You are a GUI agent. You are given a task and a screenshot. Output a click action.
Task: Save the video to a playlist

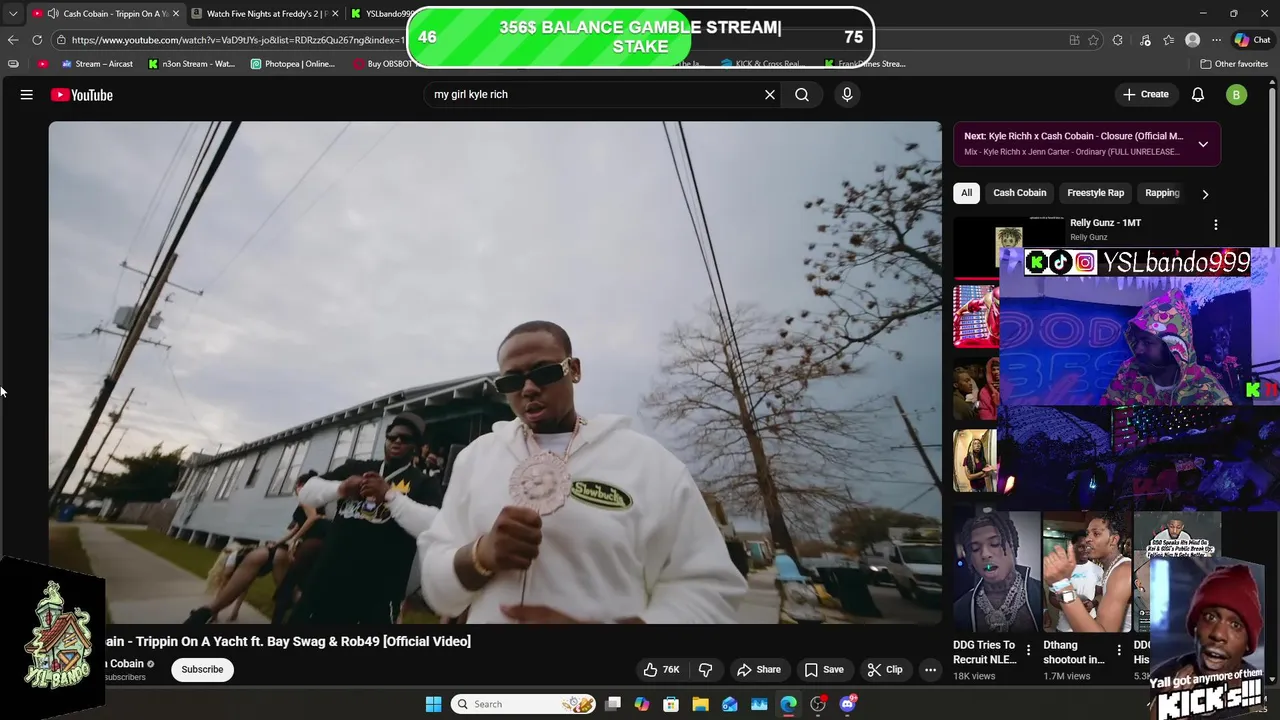point(824,669)
